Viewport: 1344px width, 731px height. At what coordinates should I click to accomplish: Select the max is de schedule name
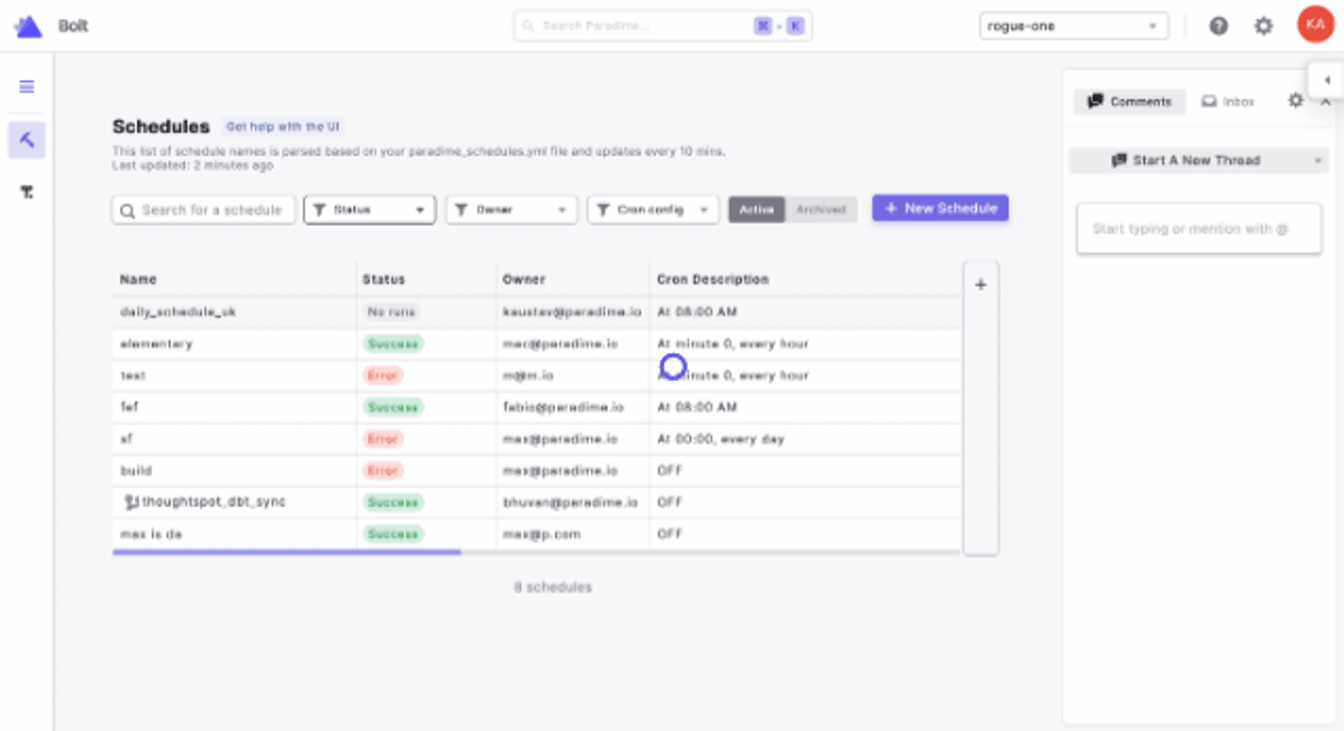(151, 534)
